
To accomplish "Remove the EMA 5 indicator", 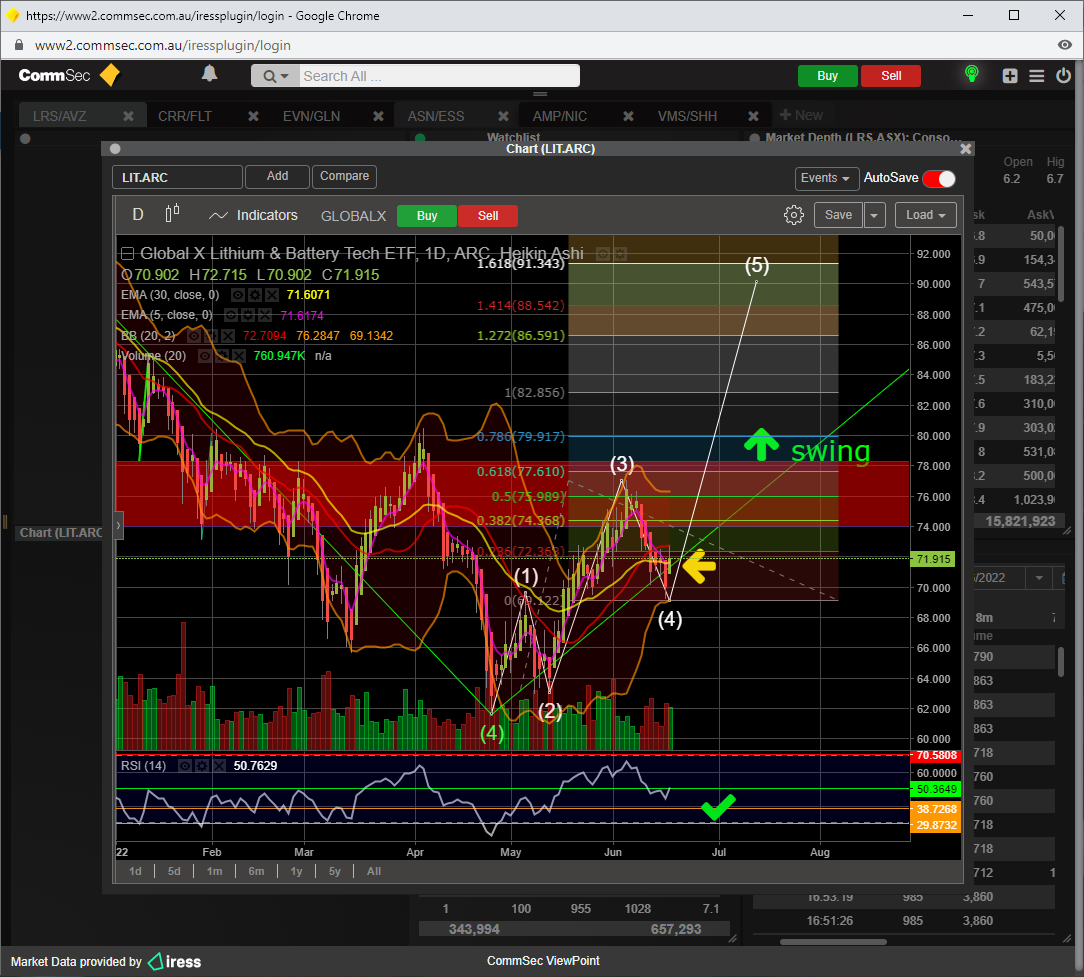I will (265, 315).
